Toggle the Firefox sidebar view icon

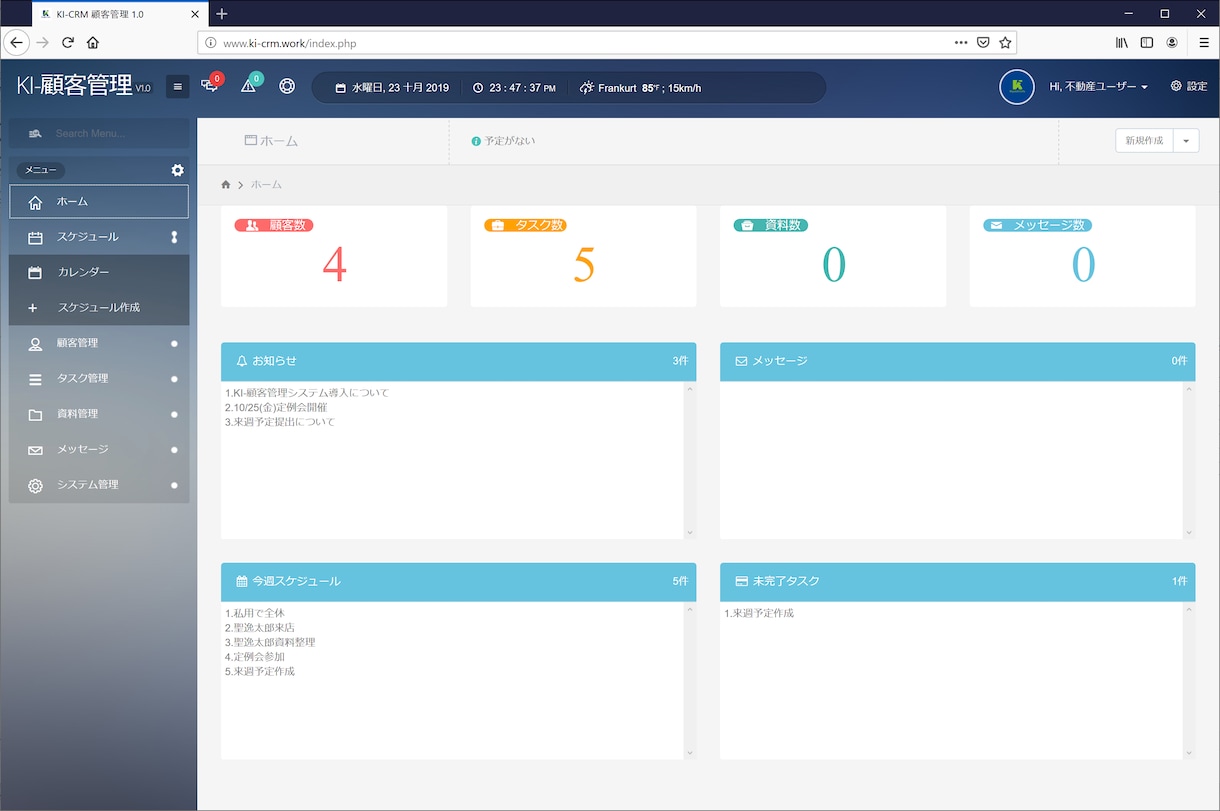1147,43
